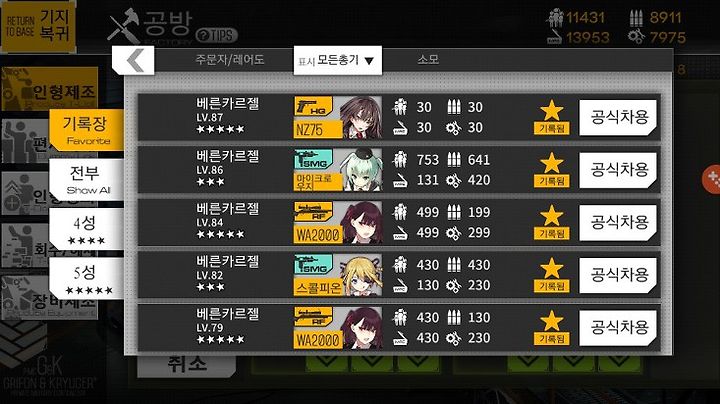
Task: Click the NZ75 handgun character portrait
Action: coord(361,118)
